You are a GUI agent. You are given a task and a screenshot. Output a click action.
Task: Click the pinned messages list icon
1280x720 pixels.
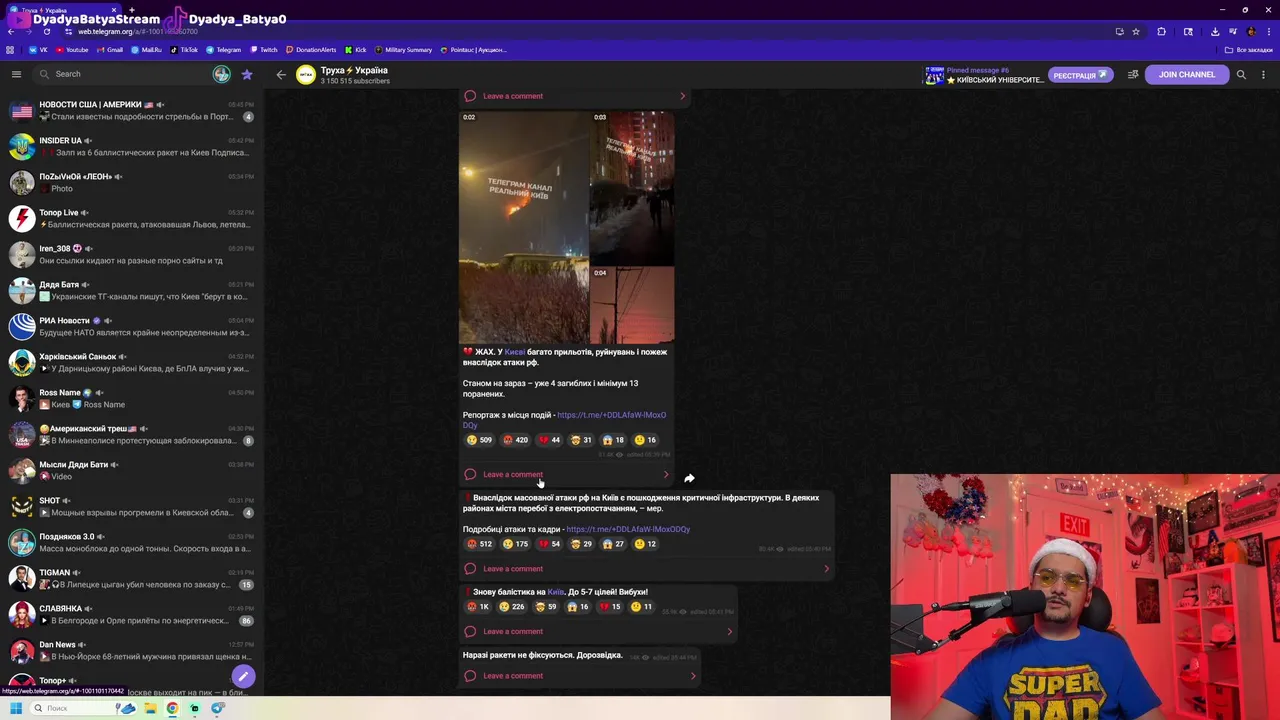tap(1133, 74)
